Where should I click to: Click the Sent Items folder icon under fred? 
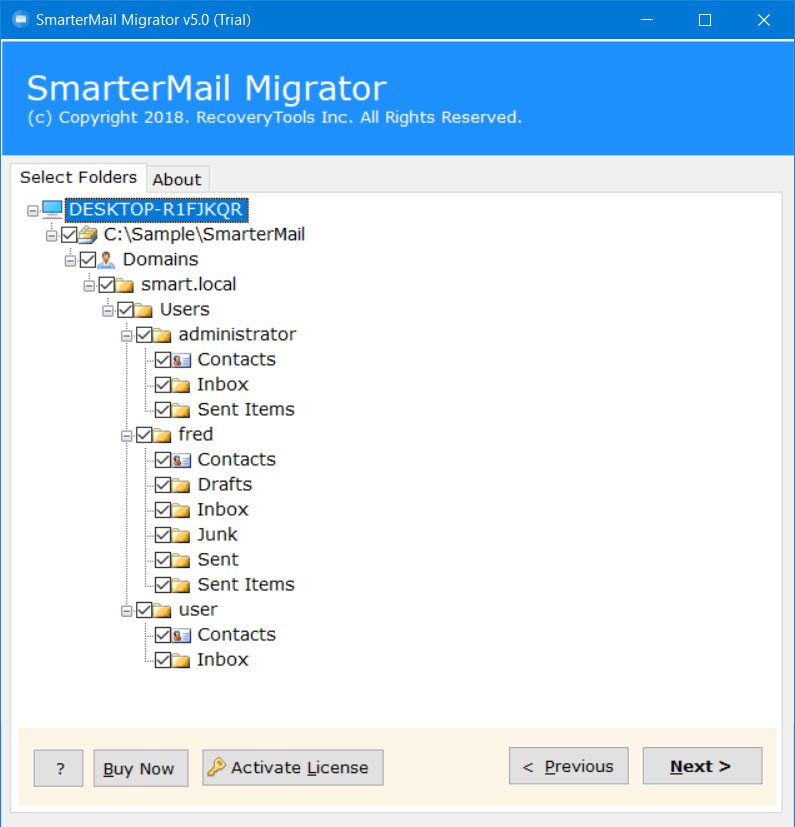point(180,585)
